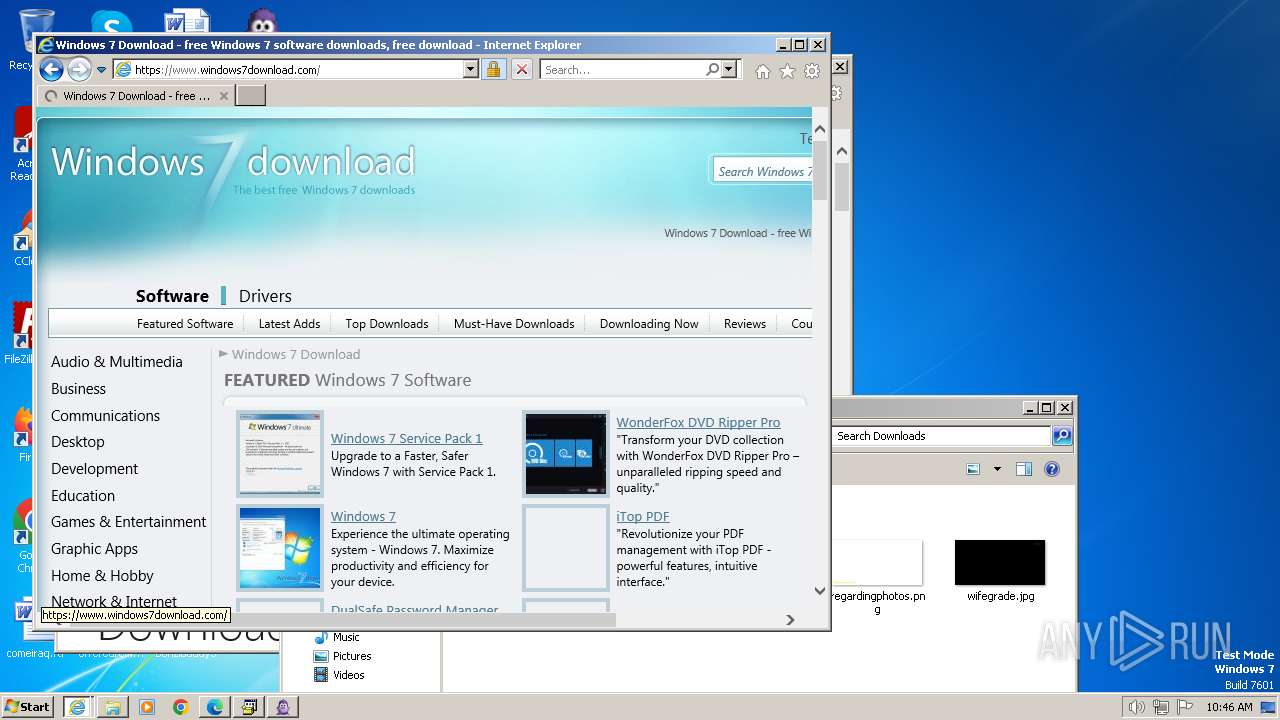Open Graphic Apps category

click(95, 549)
